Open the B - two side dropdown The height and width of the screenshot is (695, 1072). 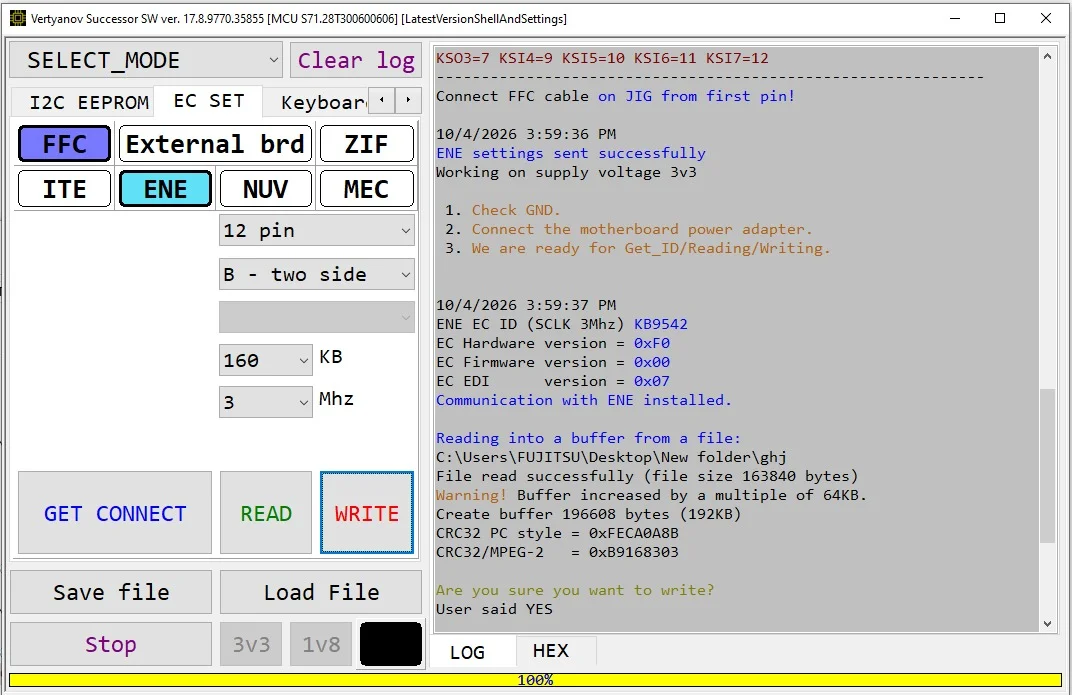(x=317, y=274)
